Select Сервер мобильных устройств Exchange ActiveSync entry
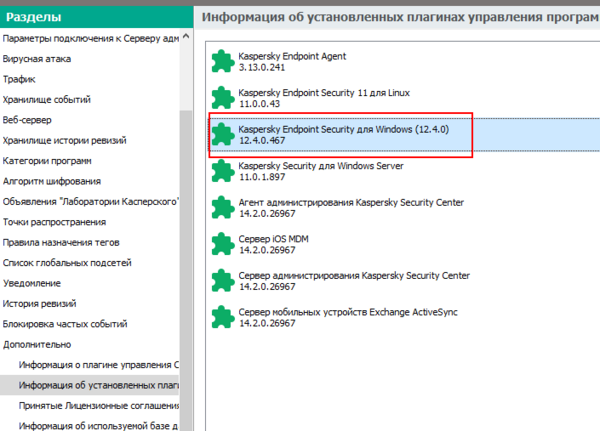The height and width of the screenshot is (431, 600). [x=348, y=312]
